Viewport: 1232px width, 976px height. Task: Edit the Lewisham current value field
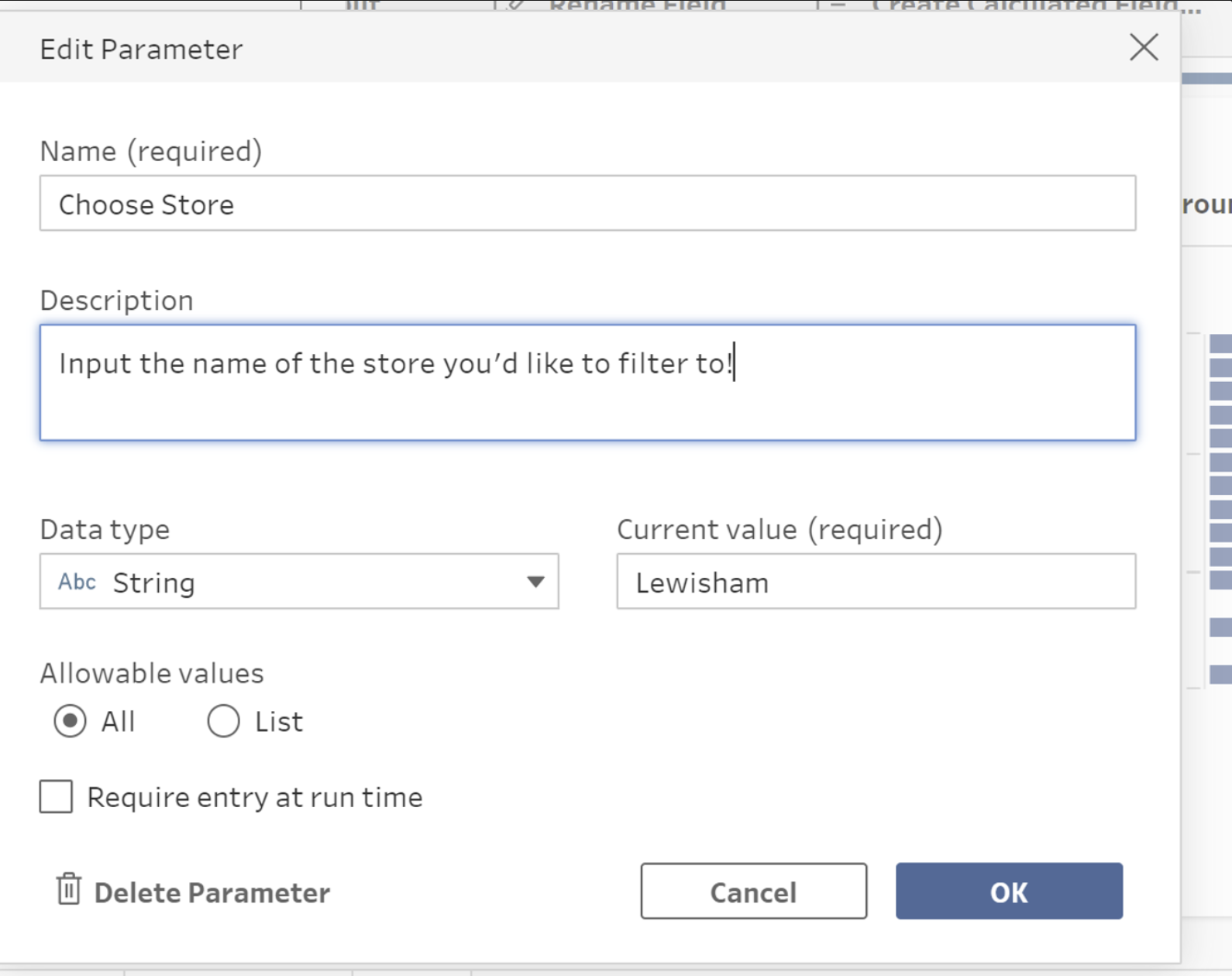coord(876,582)
